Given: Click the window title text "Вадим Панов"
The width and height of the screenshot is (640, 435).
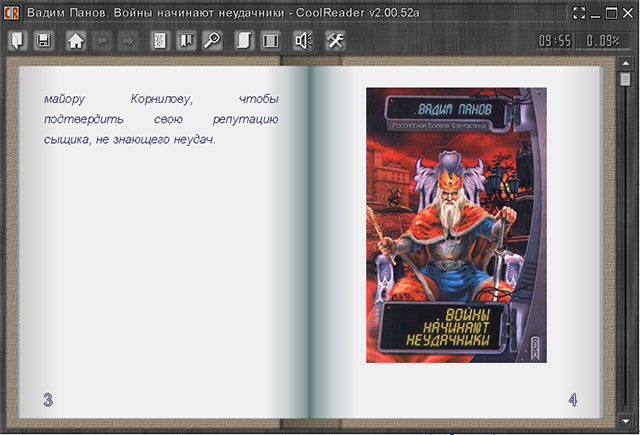Looking at the screenshot, I should (67, 13).
